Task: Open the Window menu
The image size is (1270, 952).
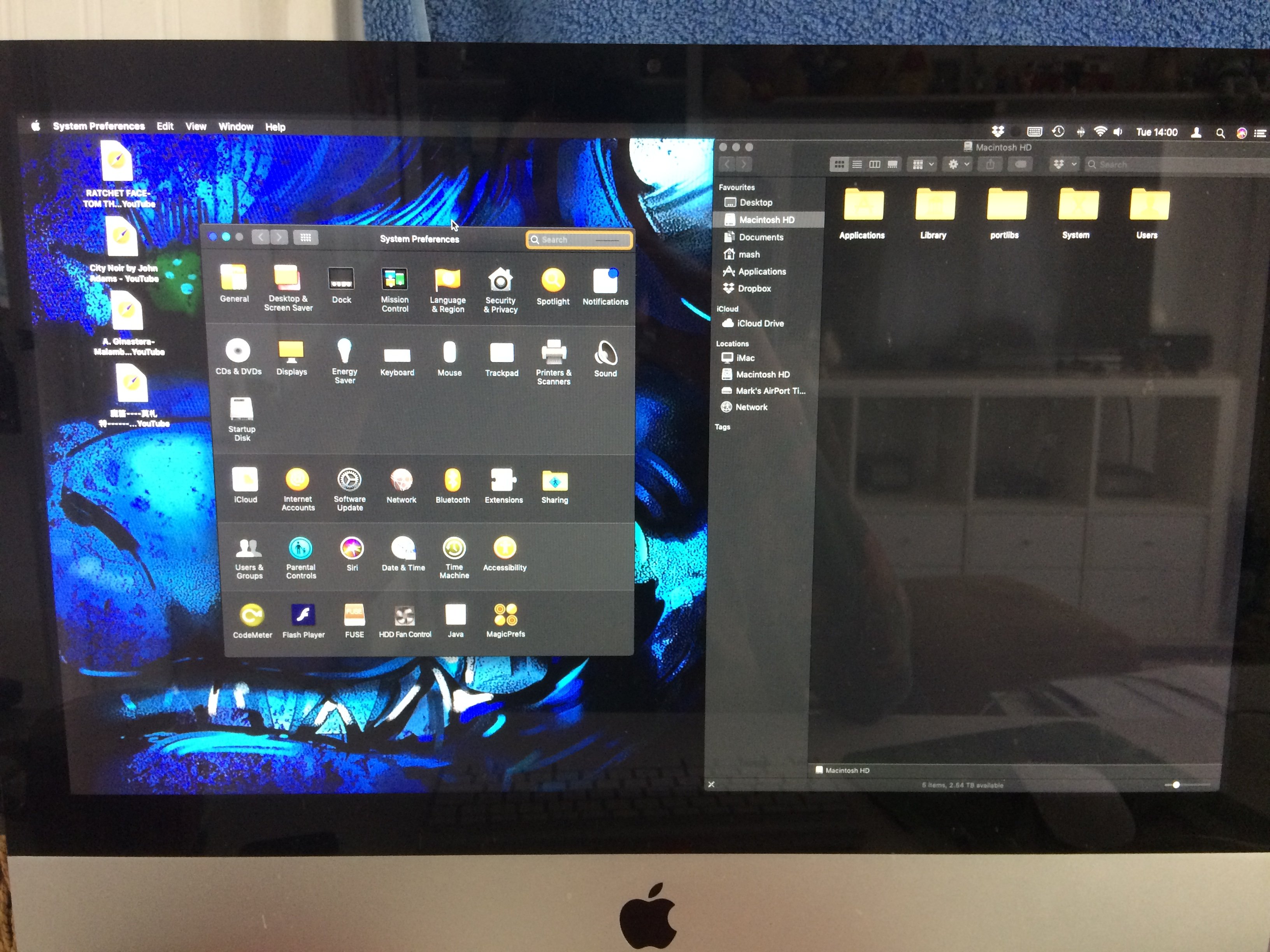Action: [235, 127]
